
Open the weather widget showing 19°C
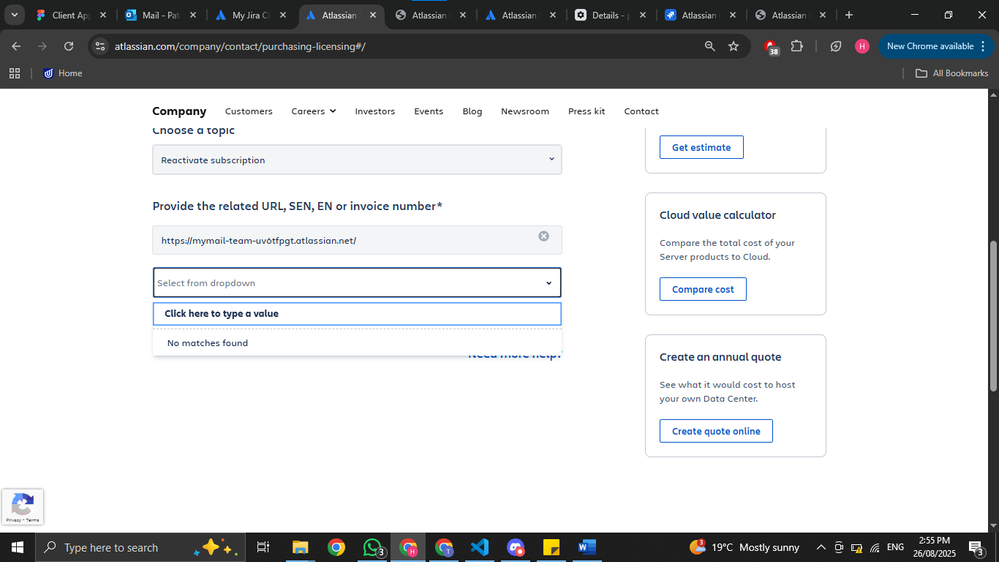744,547
